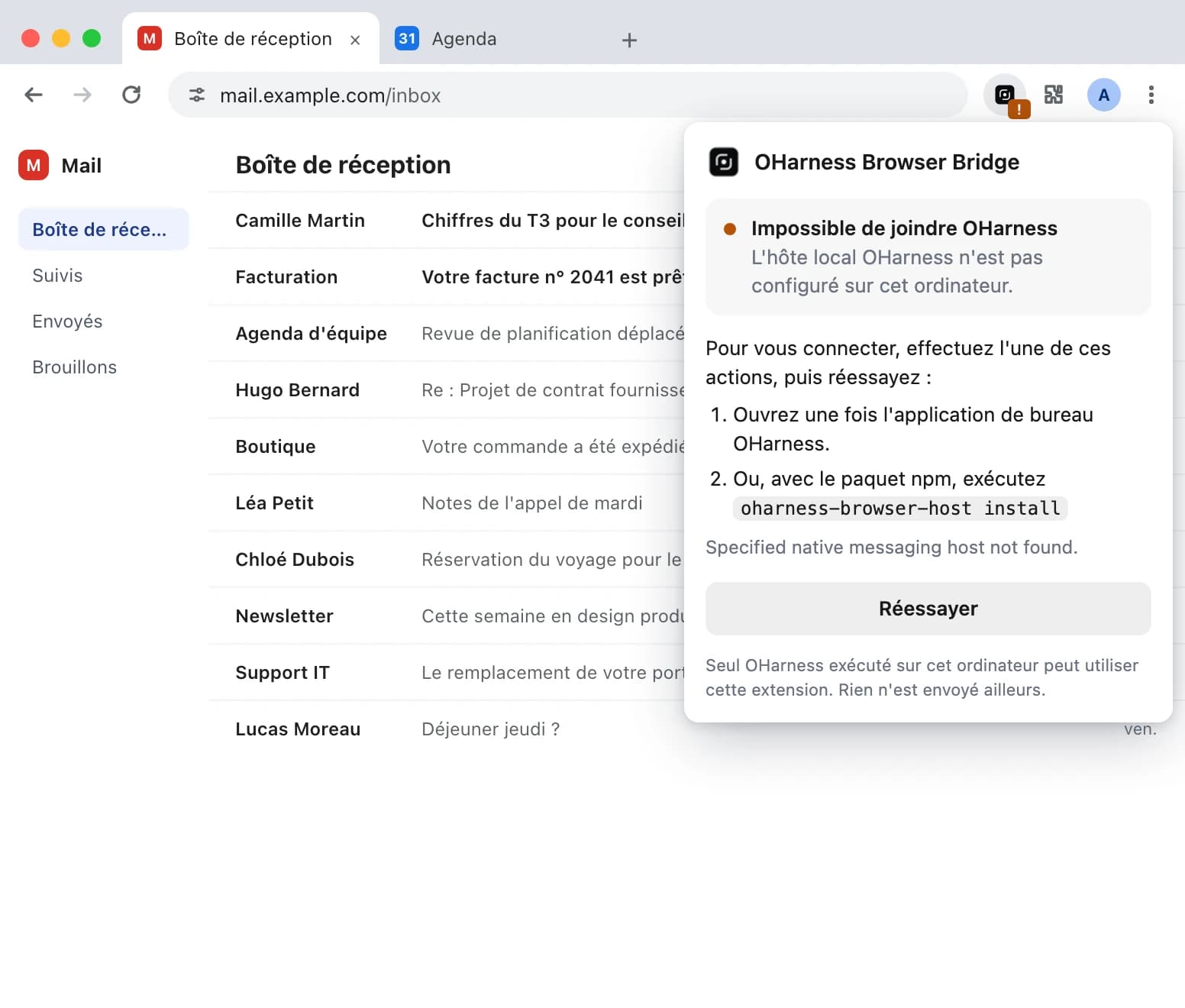The height and width of the screenshot is (1008, 1185).
Task: Open the profile avatar labeled A
Action: (x=1103, y=95)
